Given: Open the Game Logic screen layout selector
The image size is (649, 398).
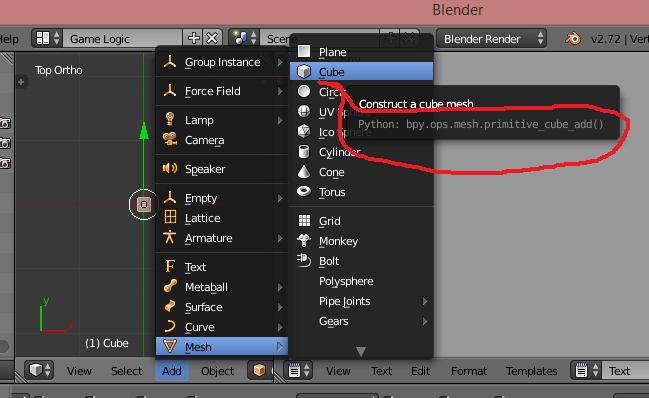Looking at the screenshot, I should tap(47, 38).
